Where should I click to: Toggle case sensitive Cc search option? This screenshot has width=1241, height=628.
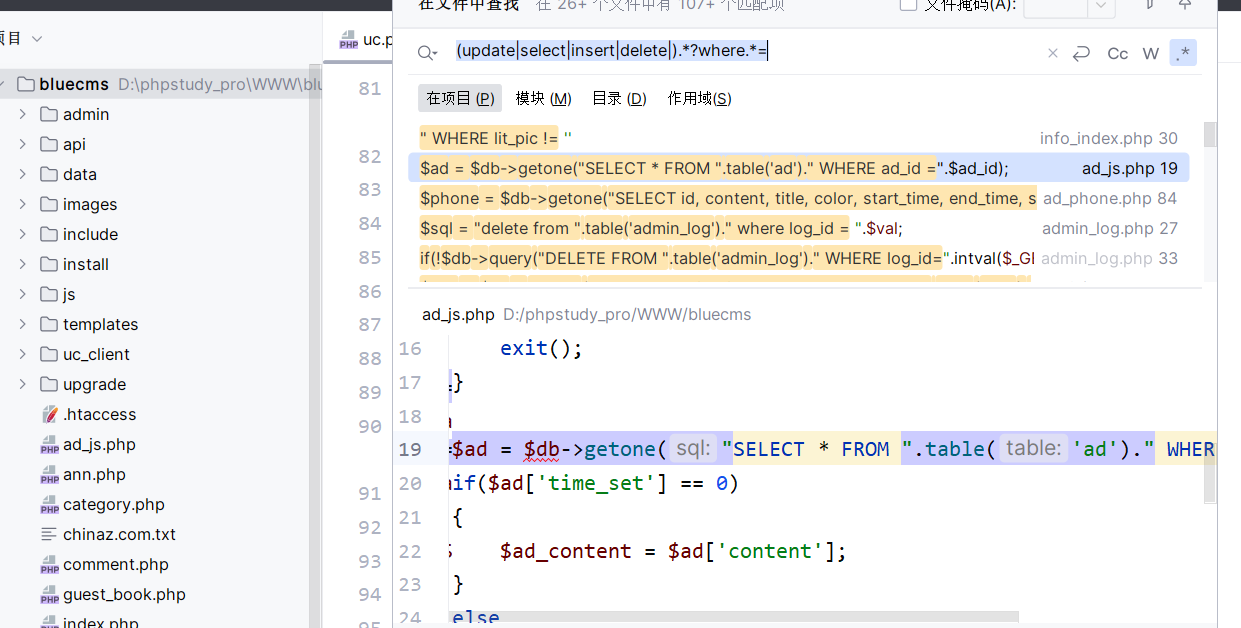point(1118,53)
